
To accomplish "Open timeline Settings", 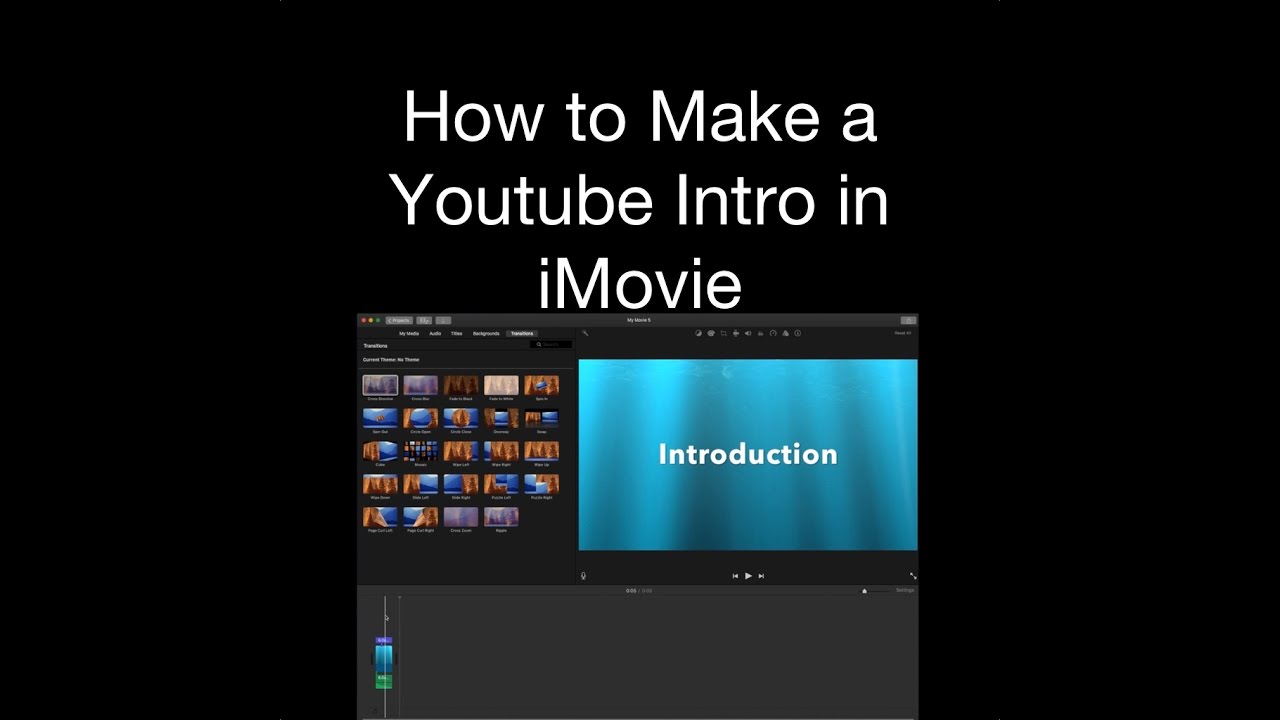I will (x=905, y=591).
